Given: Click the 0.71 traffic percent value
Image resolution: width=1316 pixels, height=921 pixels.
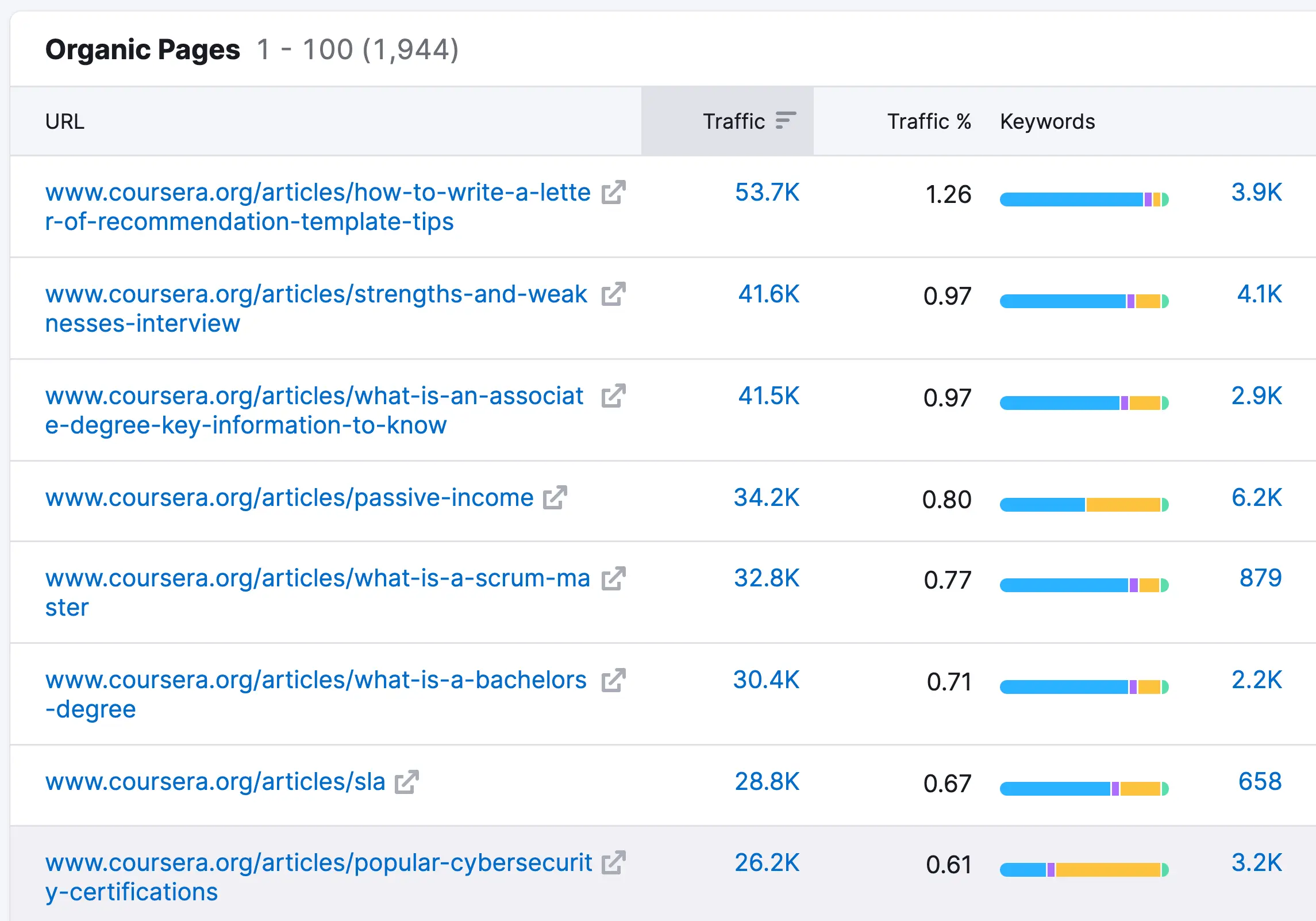Looking at the screenshot, I should point(949,682).
